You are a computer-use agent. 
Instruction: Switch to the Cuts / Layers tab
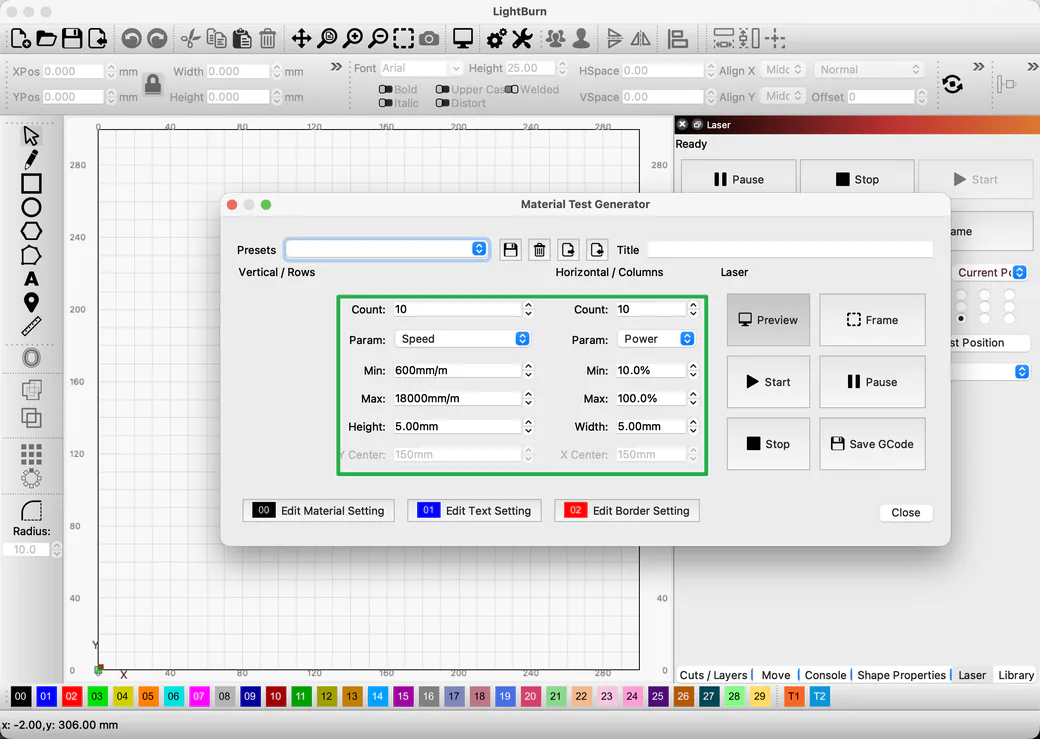[x=713, y=675]
